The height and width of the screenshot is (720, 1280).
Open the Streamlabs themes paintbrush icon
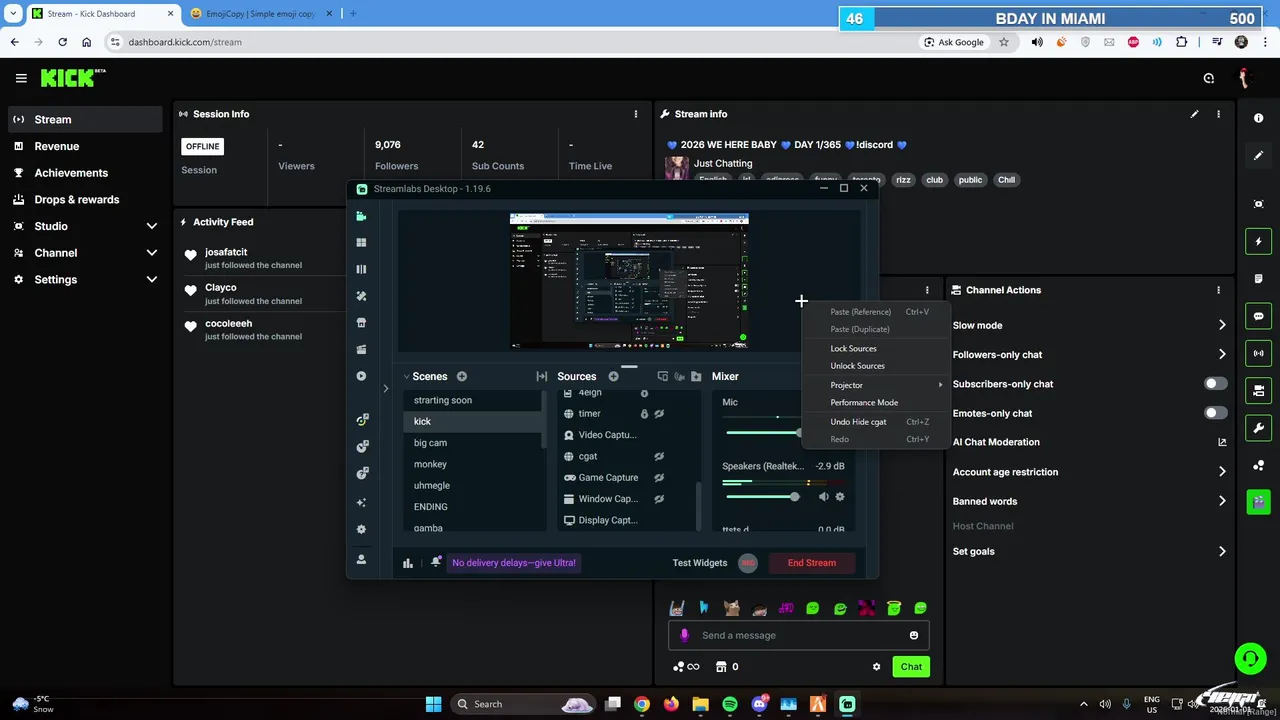[361, 296]
